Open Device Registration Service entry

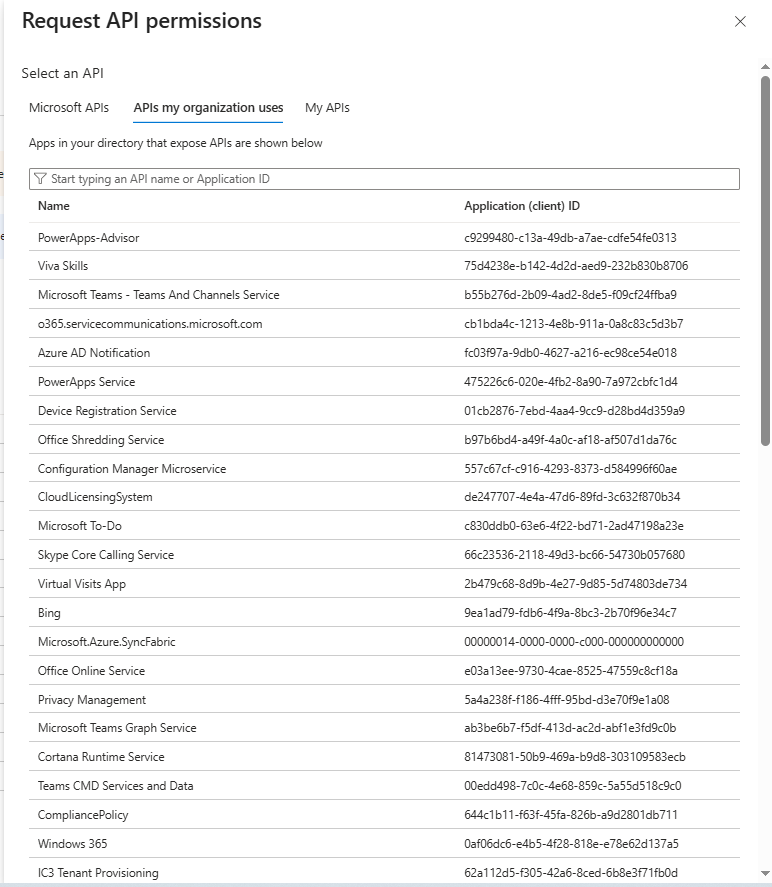tap(107, 411)
